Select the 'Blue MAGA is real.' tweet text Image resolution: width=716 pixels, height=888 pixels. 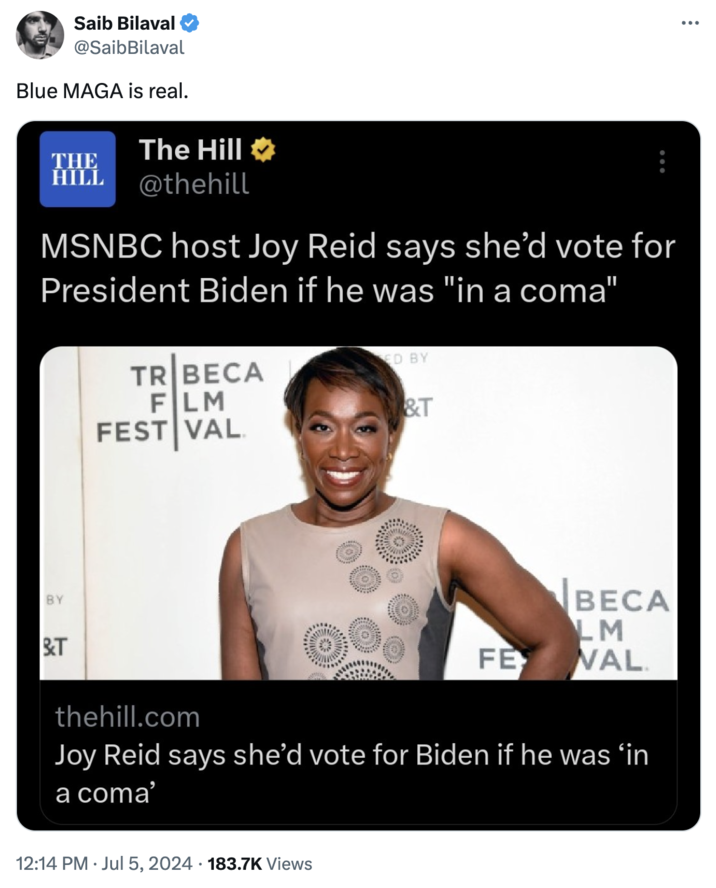pos(102,91)
